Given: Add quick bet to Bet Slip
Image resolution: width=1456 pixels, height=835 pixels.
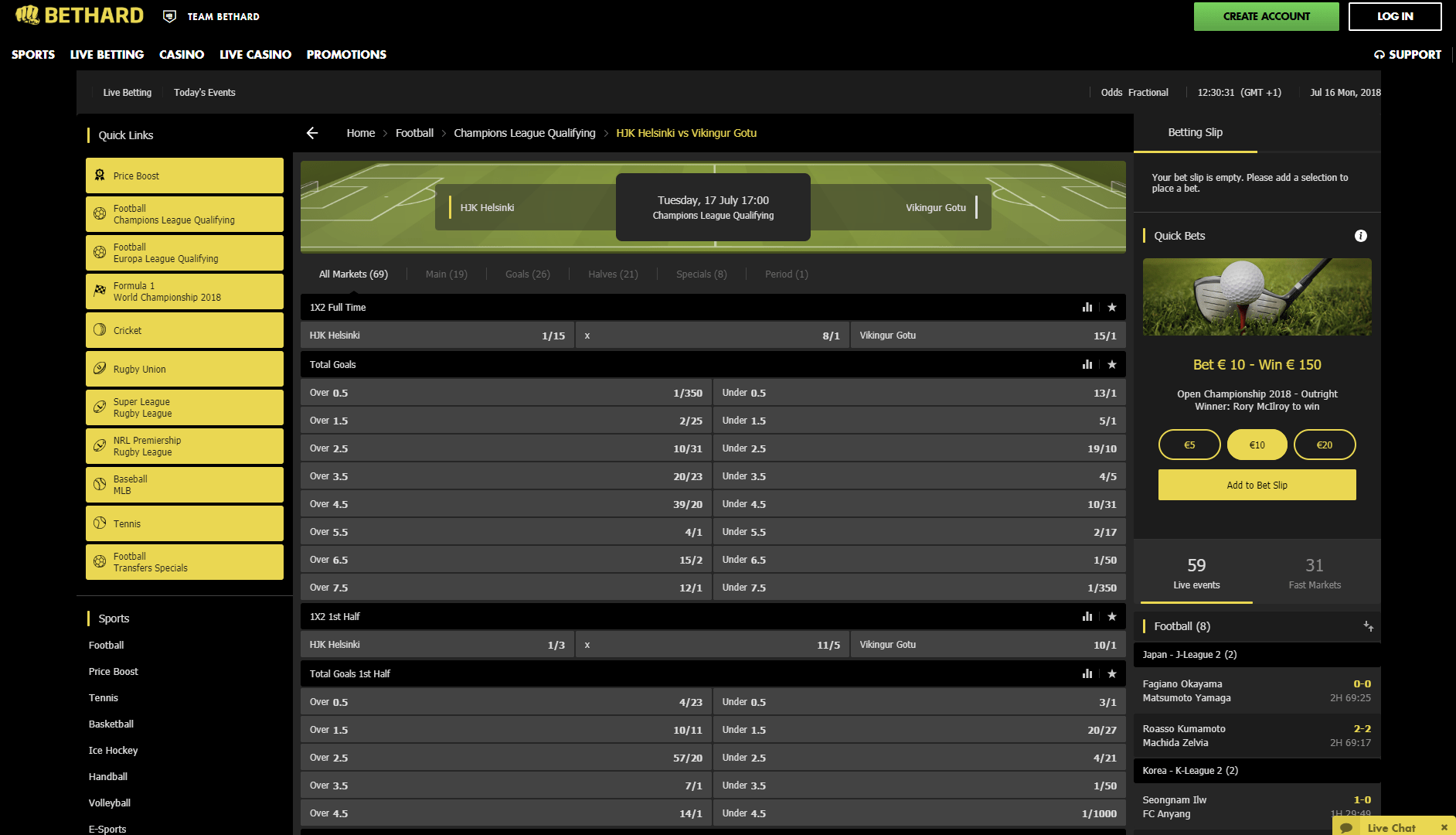Looking at the screenshot, I should click(1257, 485).
